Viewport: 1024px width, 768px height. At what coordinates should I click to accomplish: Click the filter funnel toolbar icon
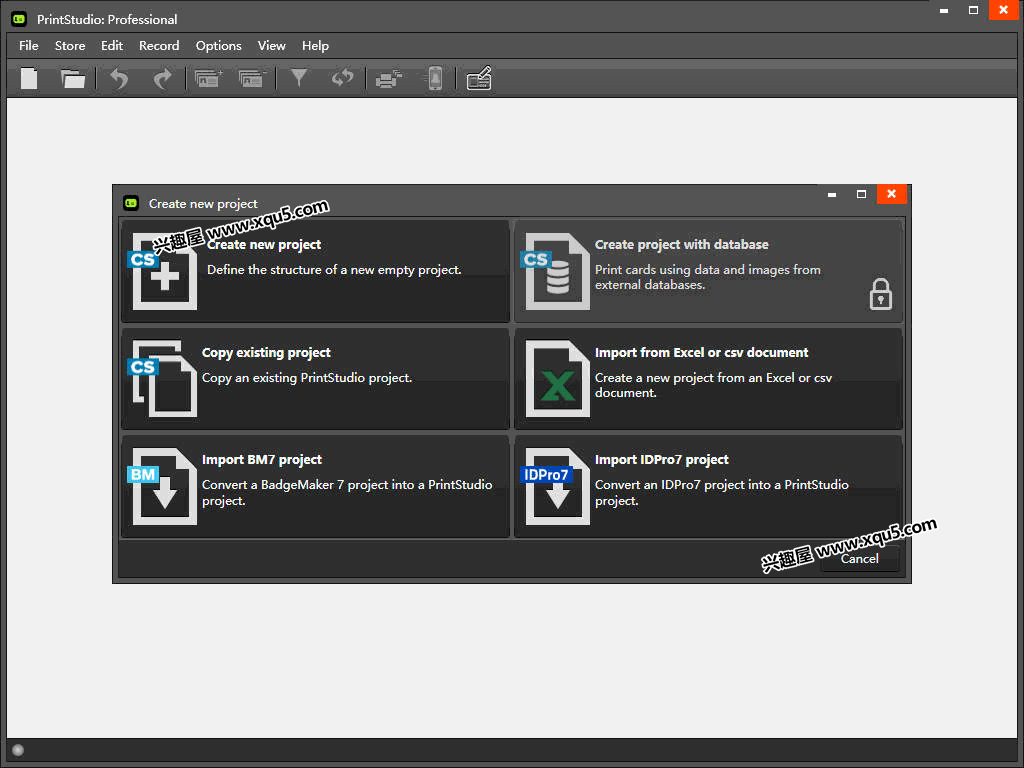[x=299, y=78]
